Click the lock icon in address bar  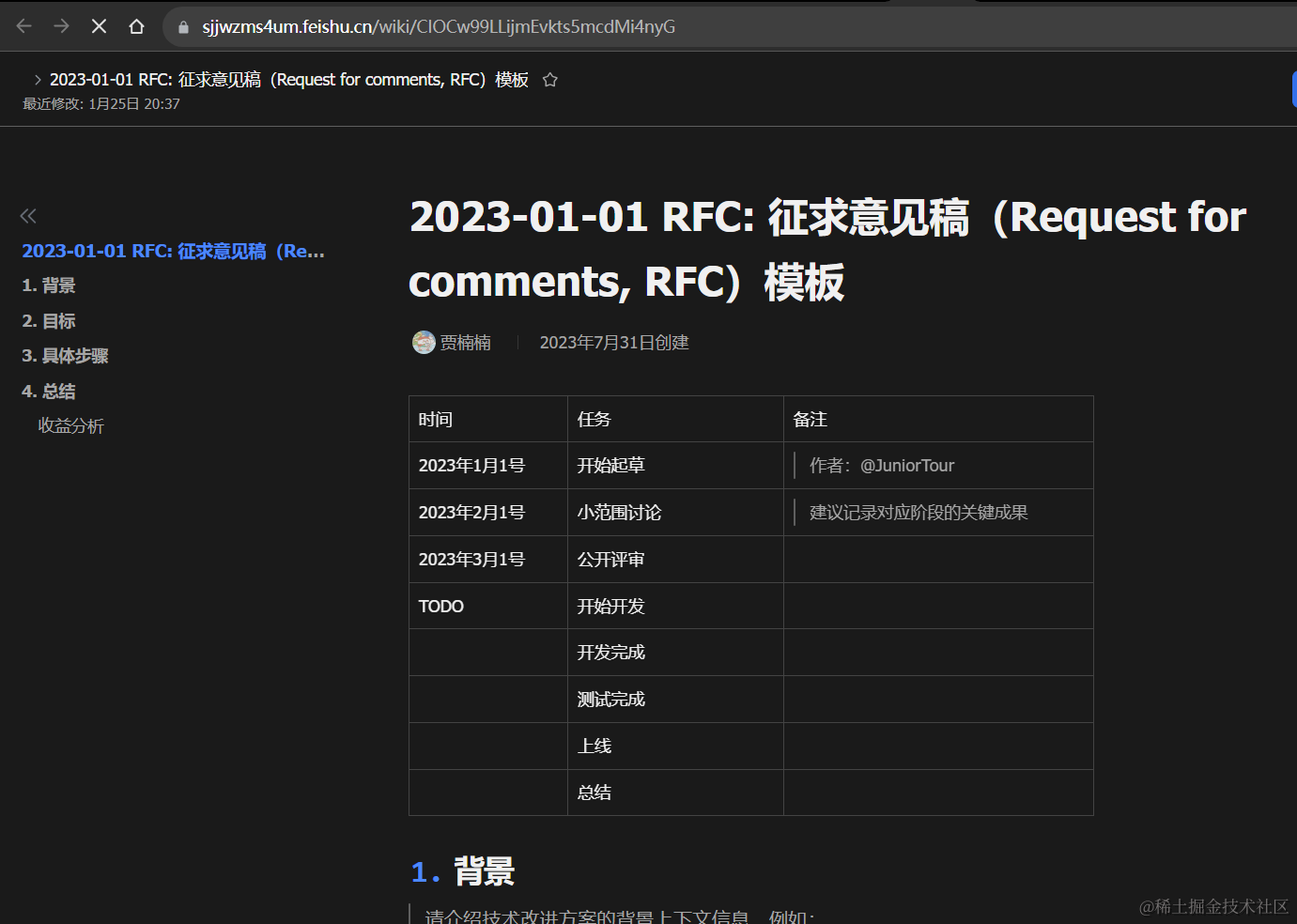coord(183,27)
